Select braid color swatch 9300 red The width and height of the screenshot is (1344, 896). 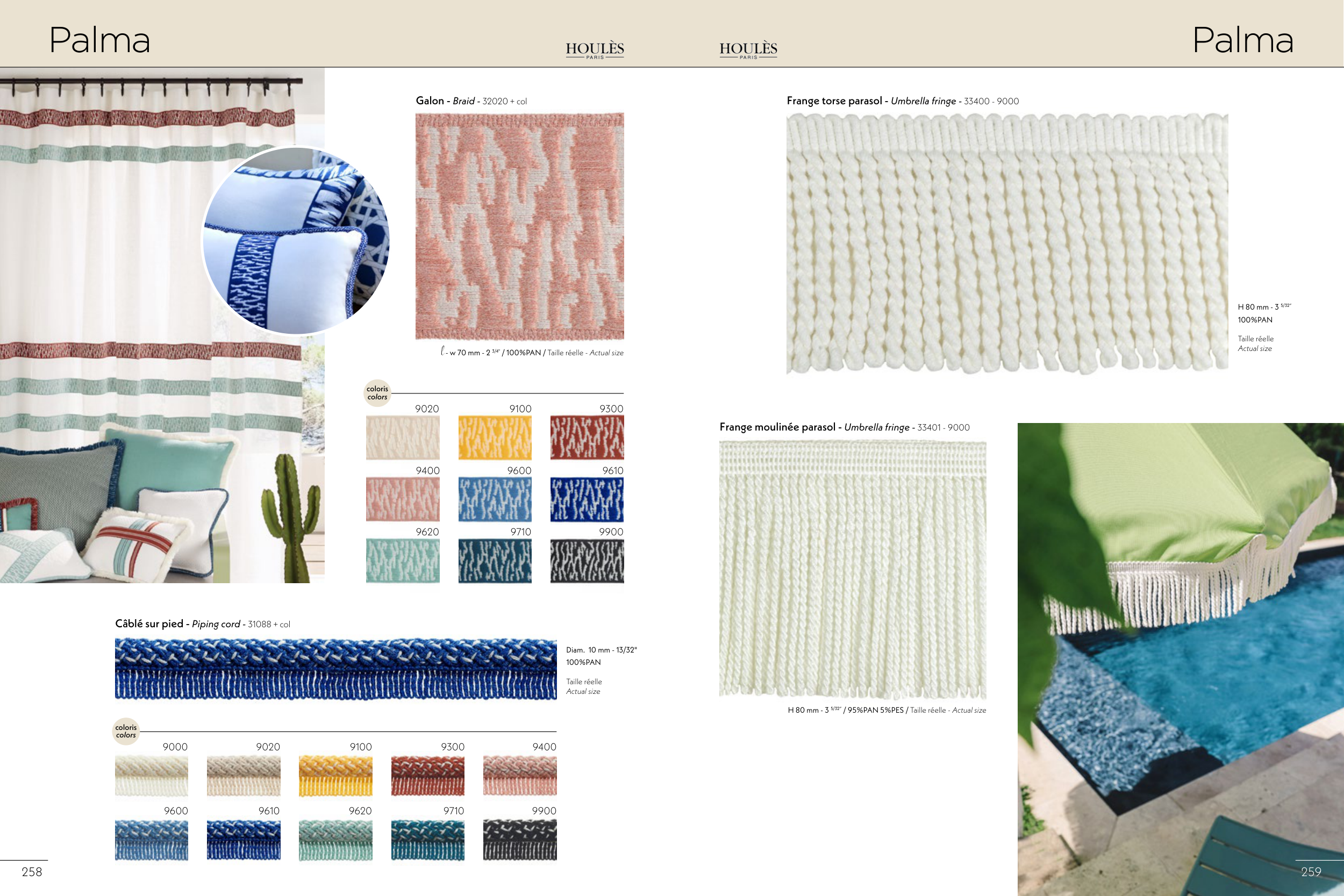coord(587,438)
